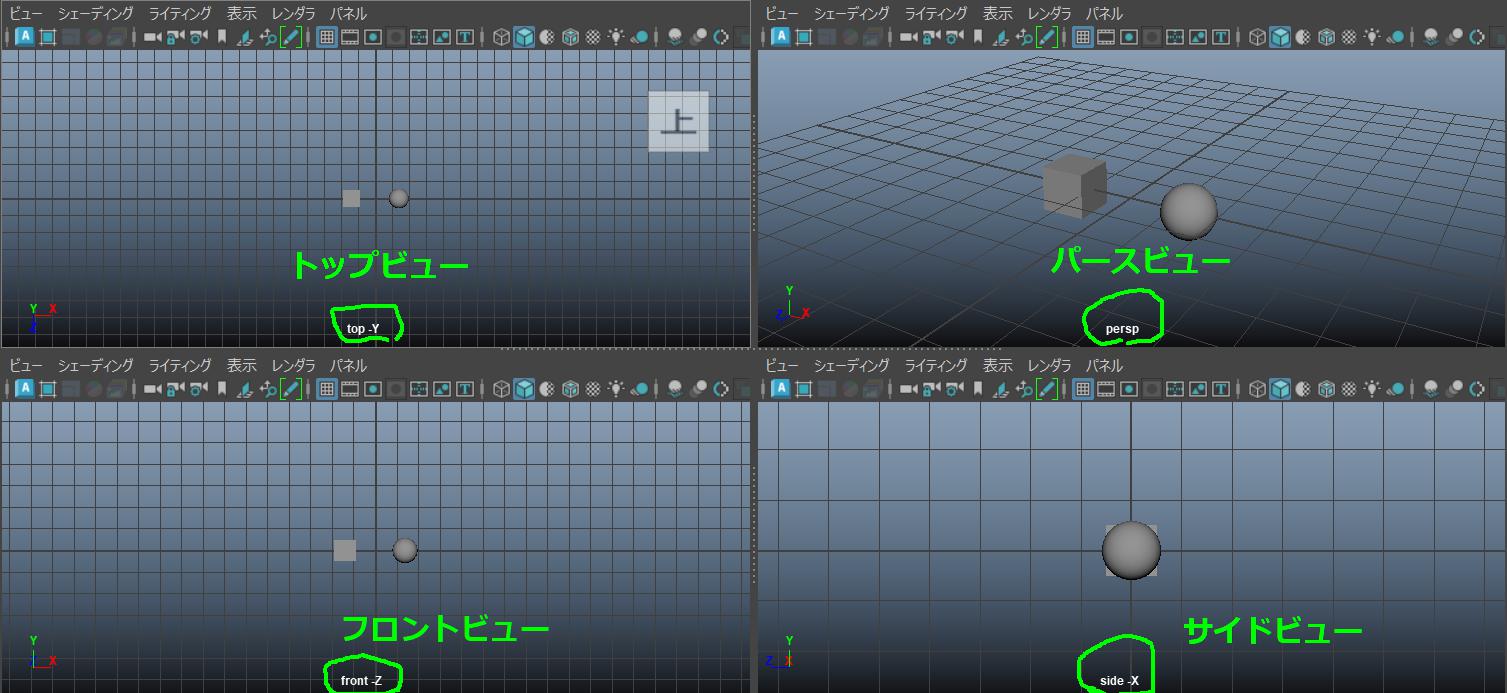Select the cube object in perspective view
1507x693 pixels.
1074,186
